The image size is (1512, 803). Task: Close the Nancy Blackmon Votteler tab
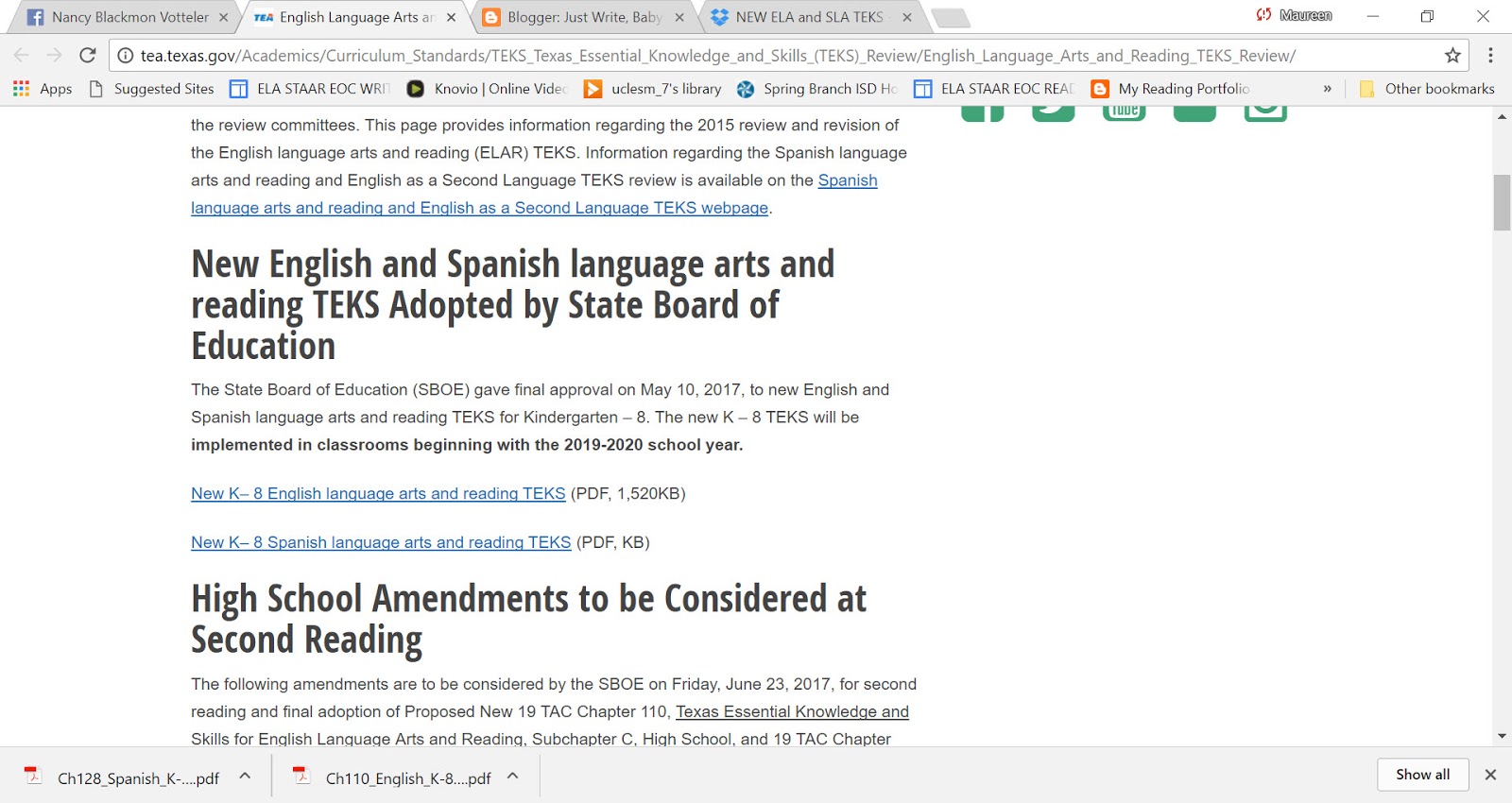pos(223,17)
